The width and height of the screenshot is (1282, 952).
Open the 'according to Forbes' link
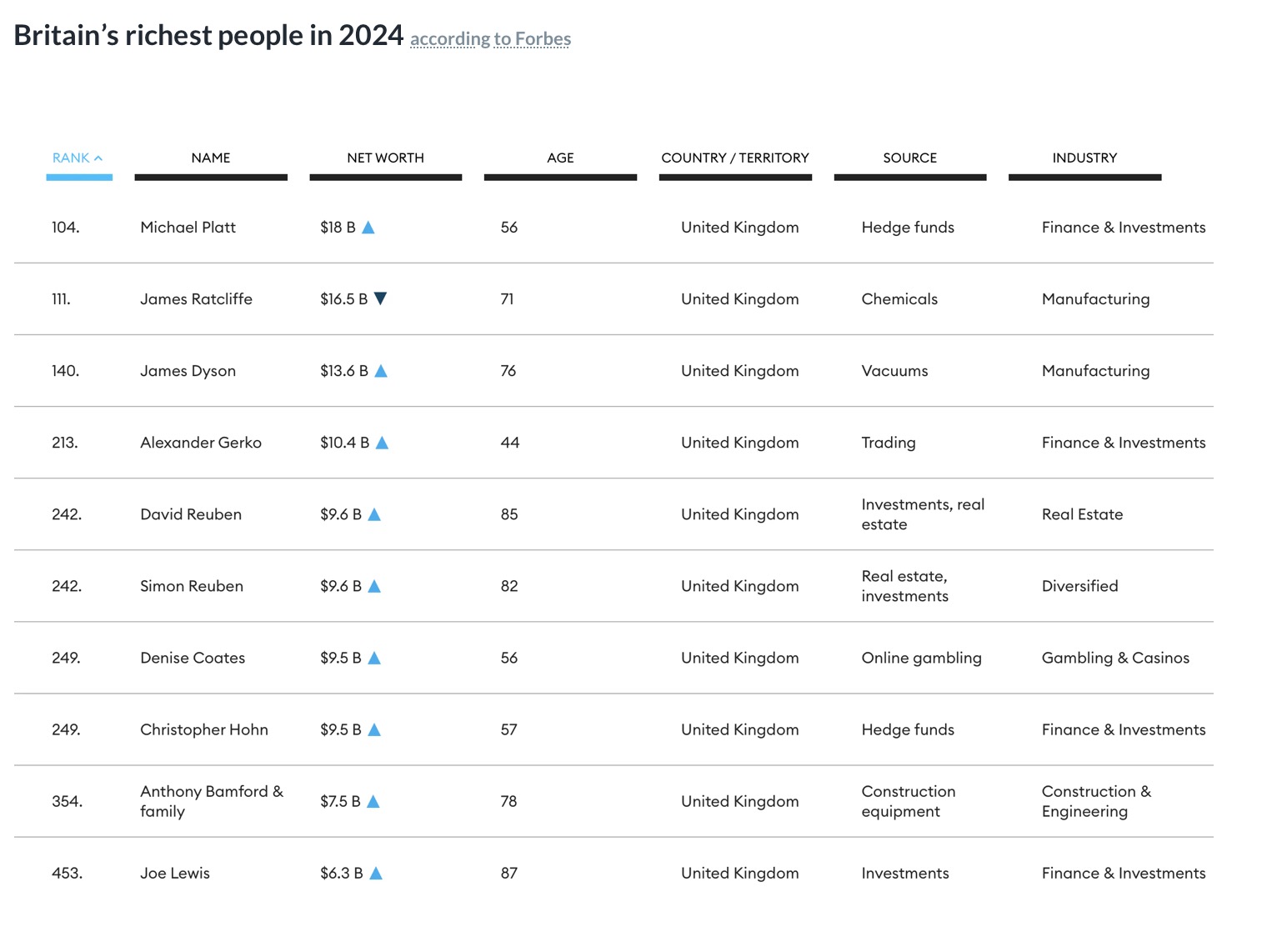(x=490, y=38)
